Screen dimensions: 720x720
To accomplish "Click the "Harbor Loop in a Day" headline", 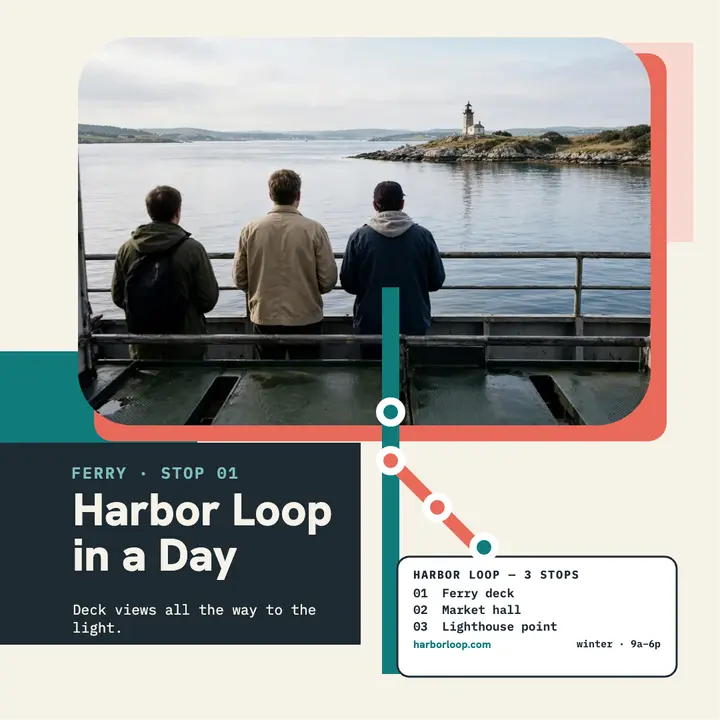I will [x=202, y=534].
